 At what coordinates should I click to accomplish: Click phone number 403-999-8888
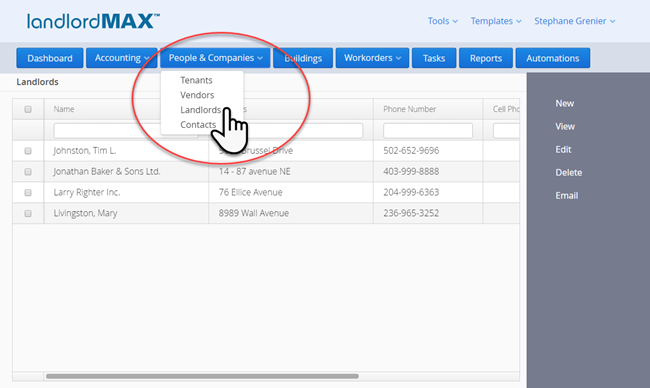point(411,171)
